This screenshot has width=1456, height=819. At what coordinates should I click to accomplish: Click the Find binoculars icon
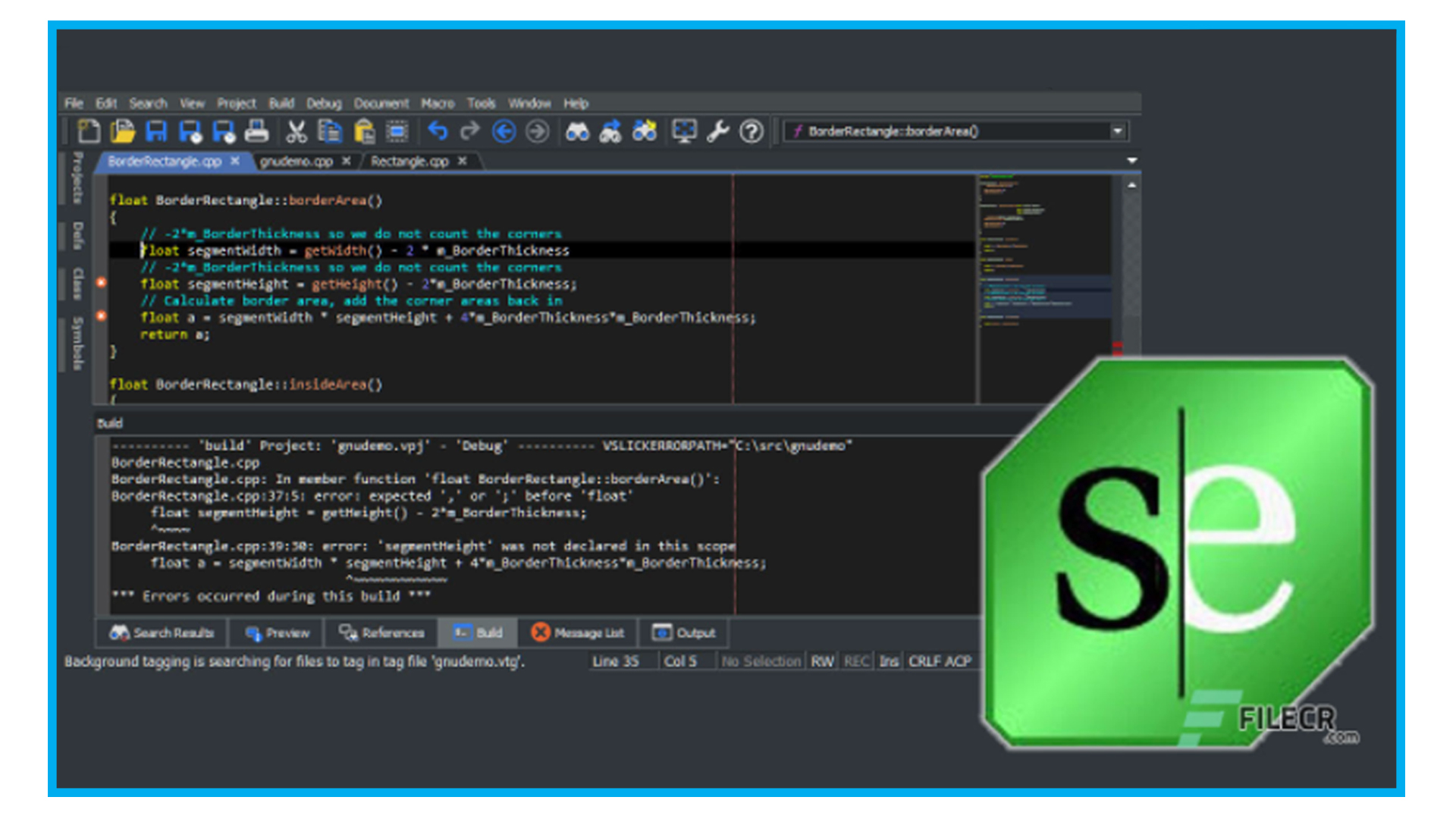point(577,132)
